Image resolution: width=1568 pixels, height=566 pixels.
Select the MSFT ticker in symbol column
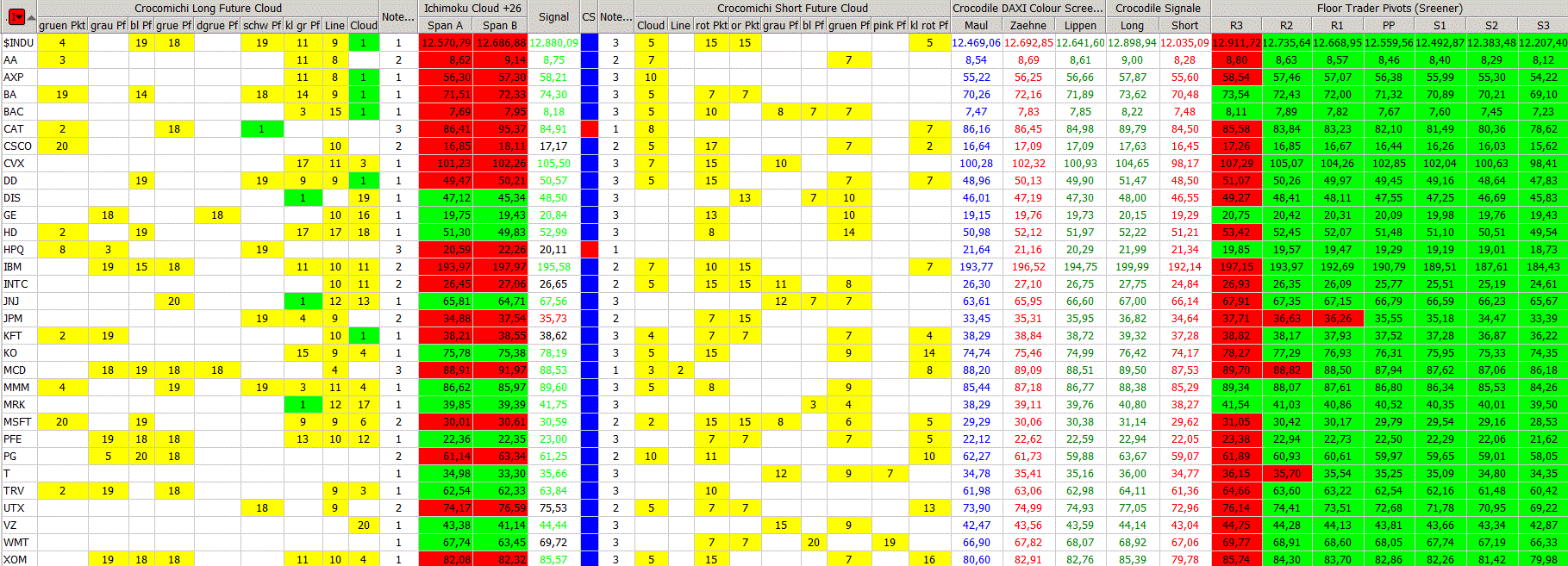[17, 421]
